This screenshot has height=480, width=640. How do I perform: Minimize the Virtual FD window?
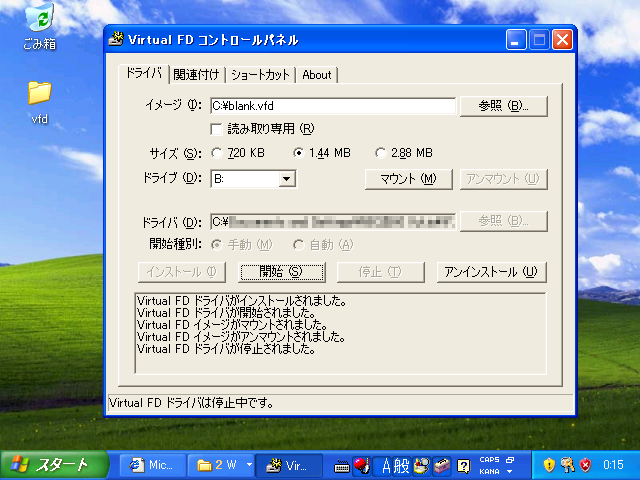[x=516, y=40]
